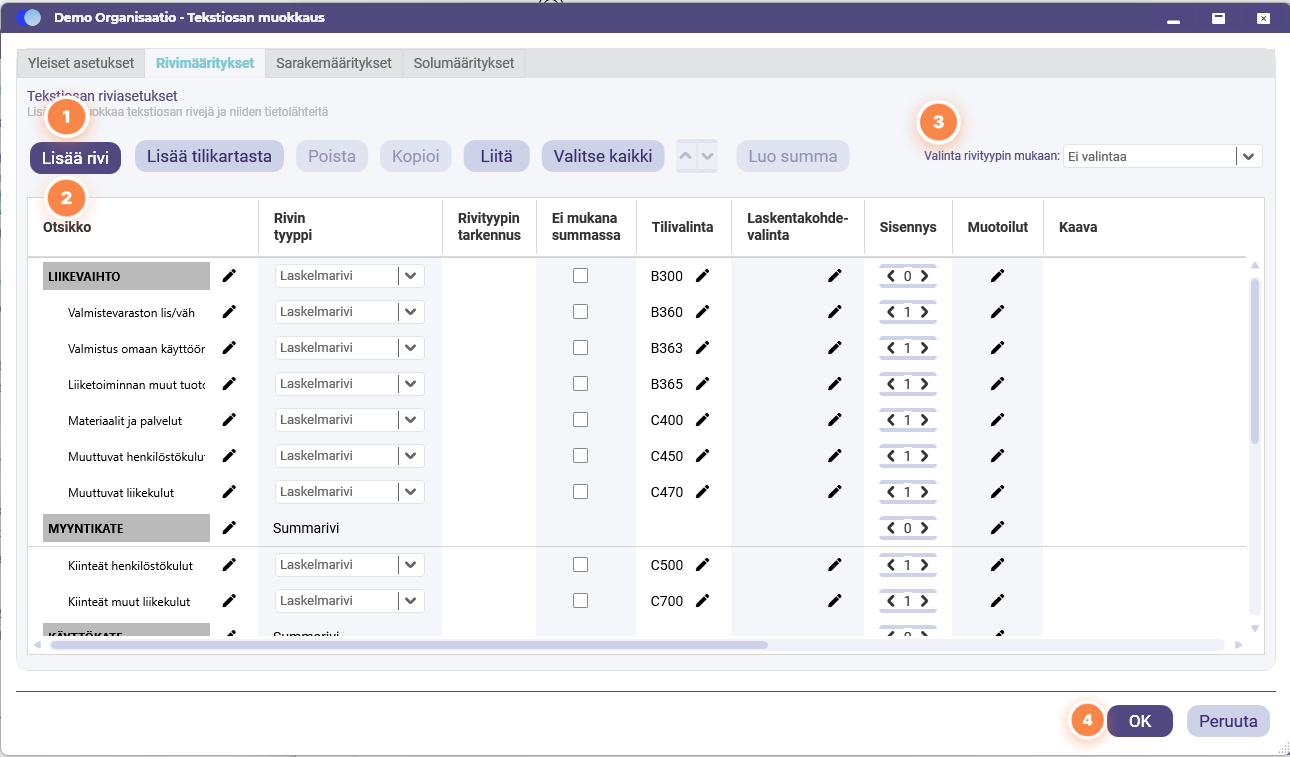Edit the LIIKEVAIHTO title with pencil icon
Image resolution: width=1290 pixels, height=757 pixels.
229,276
